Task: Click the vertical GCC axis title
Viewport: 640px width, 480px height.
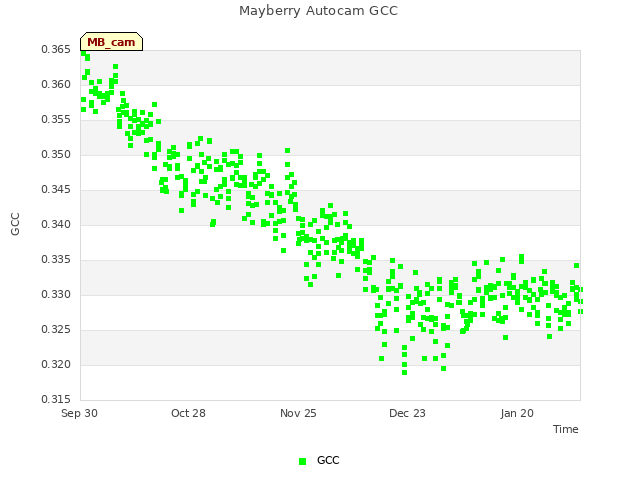Action: [15, 224]
